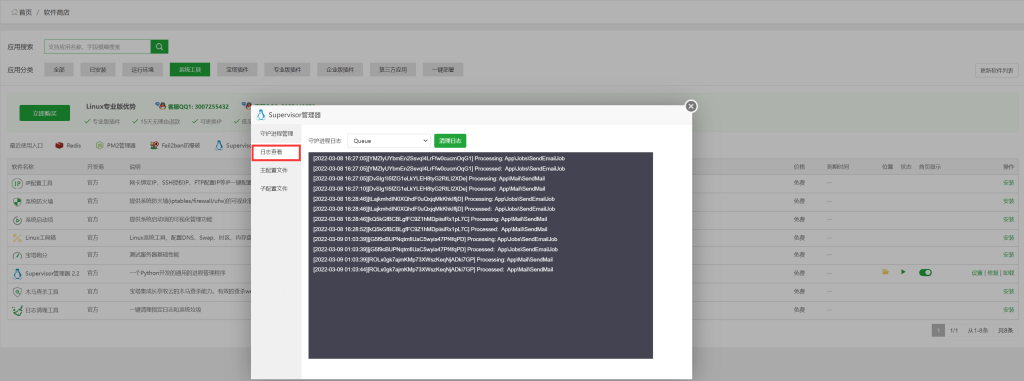Click the 软件商店 breadcrumb text
This screenshot has width=1024, height=381.
[x=57, y=12]
